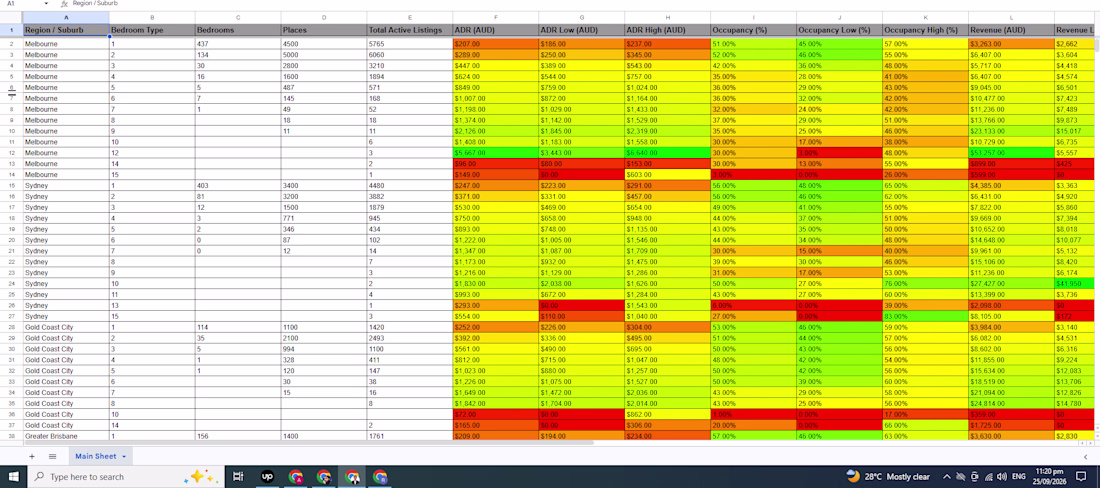1100x488 pixels.
Task: Select cell $2,126.00
Action: pyautogui.click(x=495, y=131)
